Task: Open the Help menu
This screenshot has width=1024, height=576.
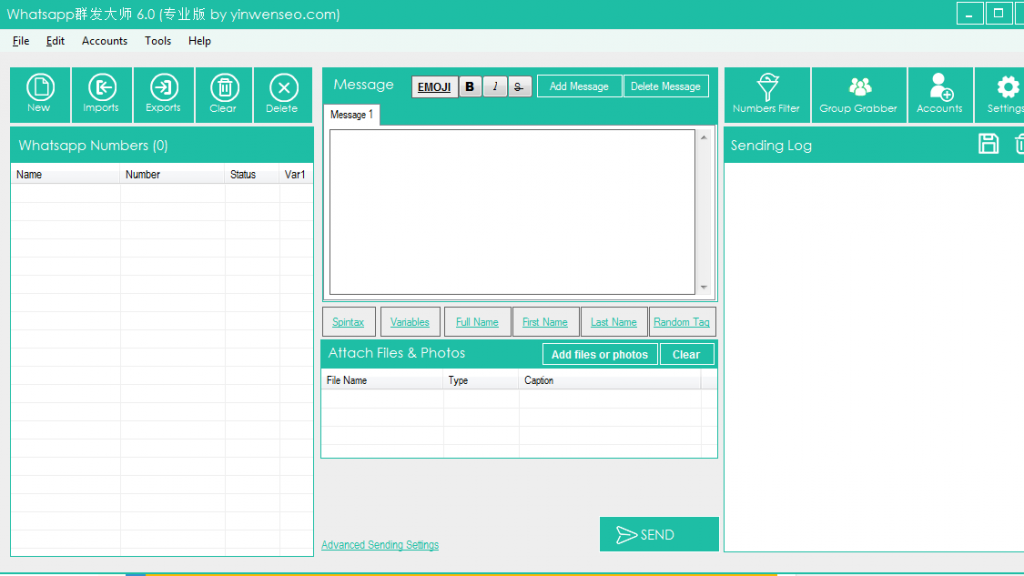Action: click(200, 40)
